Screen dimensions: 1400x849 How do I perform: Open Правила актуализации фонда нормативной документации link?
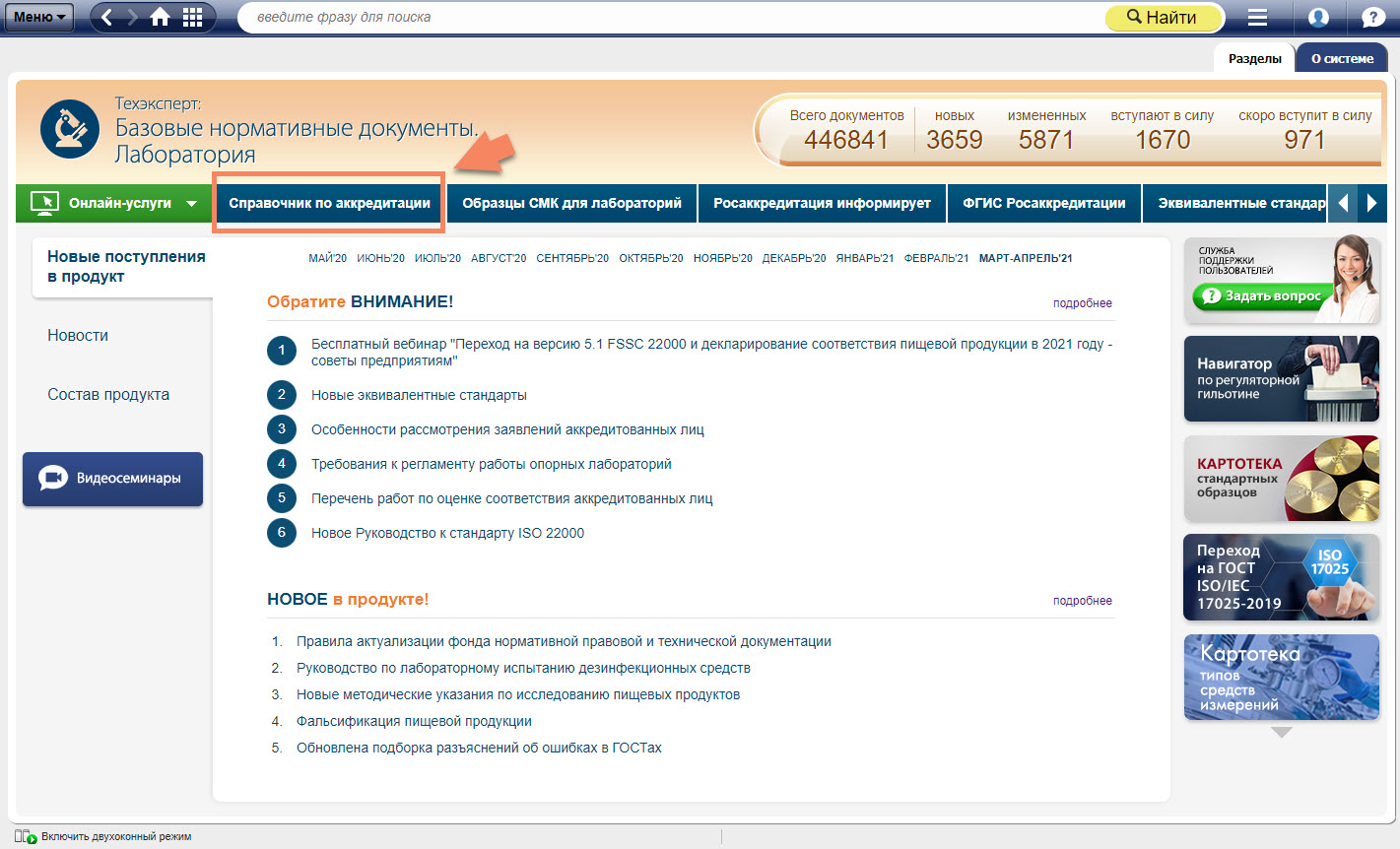[x=564, y=641]
